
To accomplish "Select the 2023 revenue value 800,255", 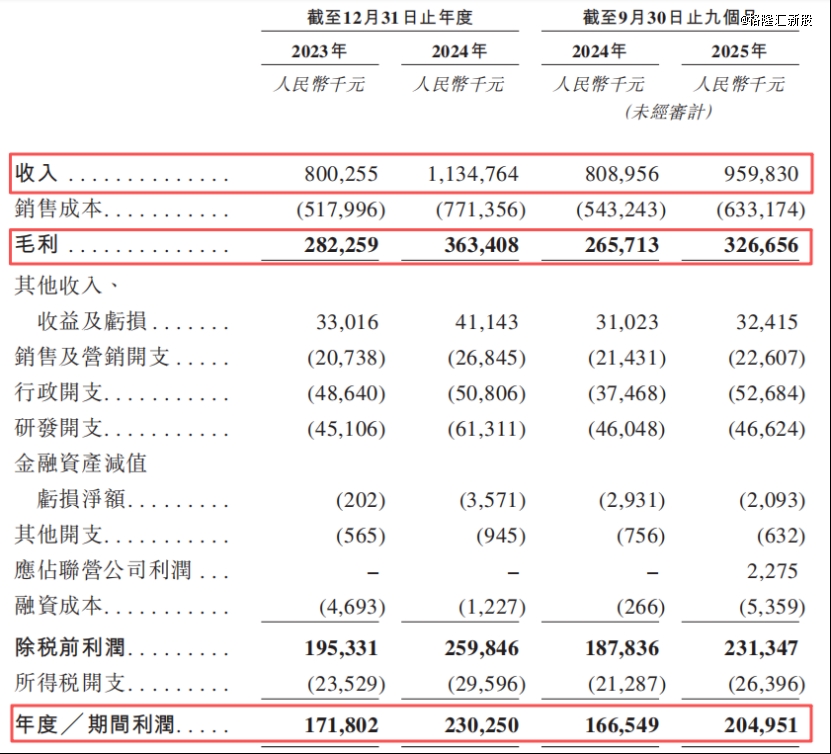I will (x=341, y=174).
